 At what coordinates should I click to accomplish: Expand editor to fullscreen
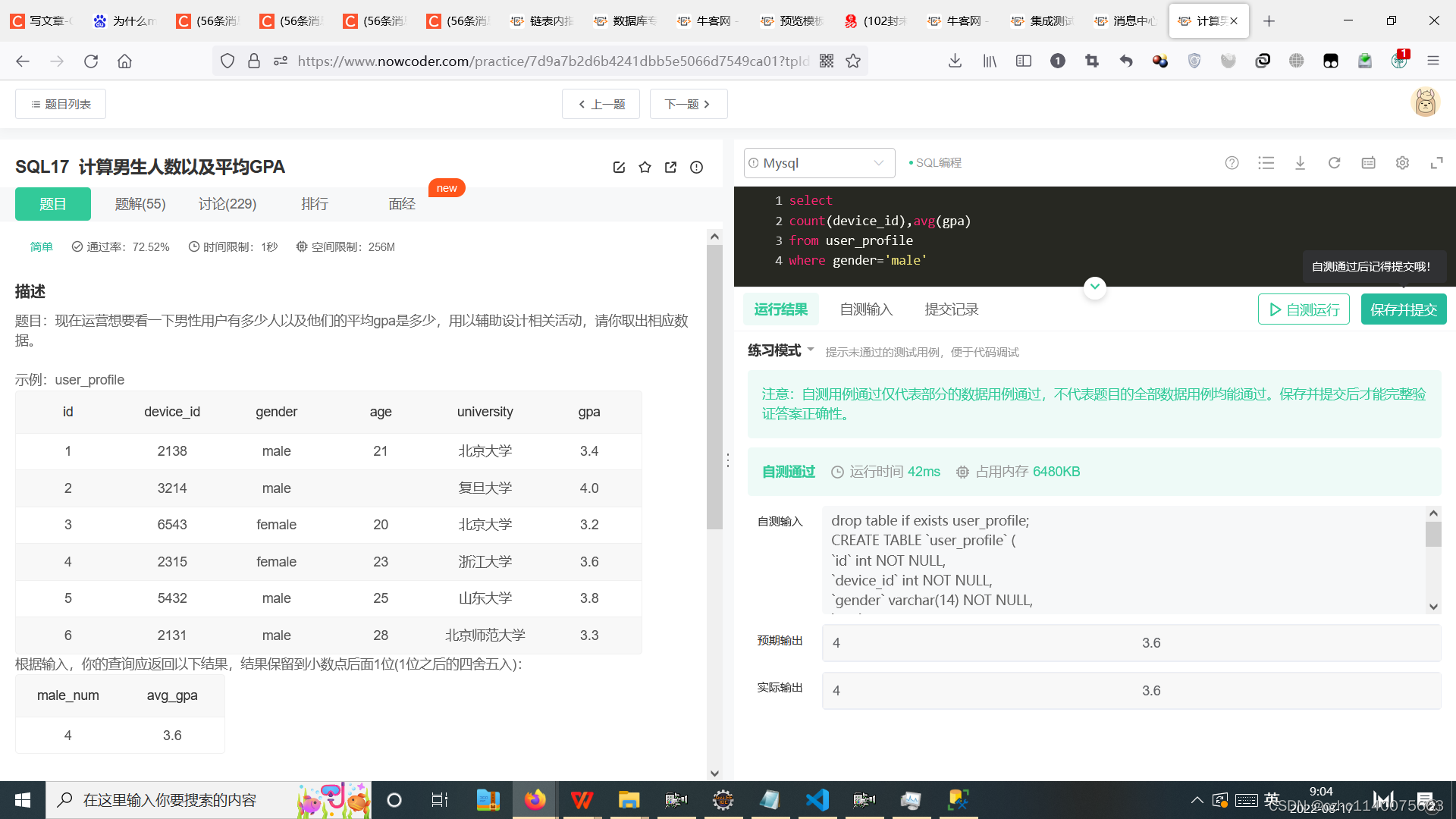[x=1436, y=162]
